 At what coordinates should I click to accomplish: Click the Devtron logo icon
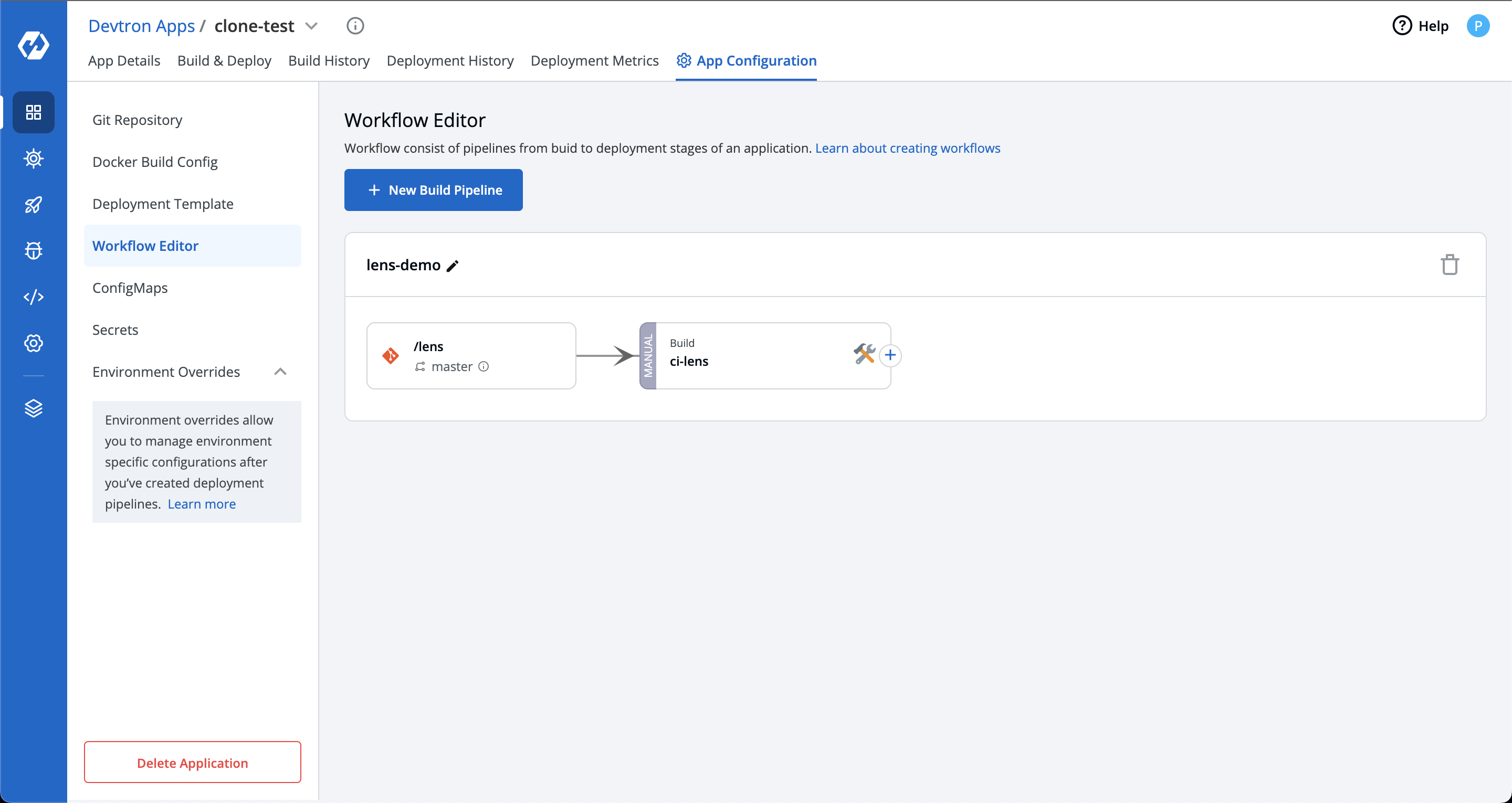pos(34,45)
